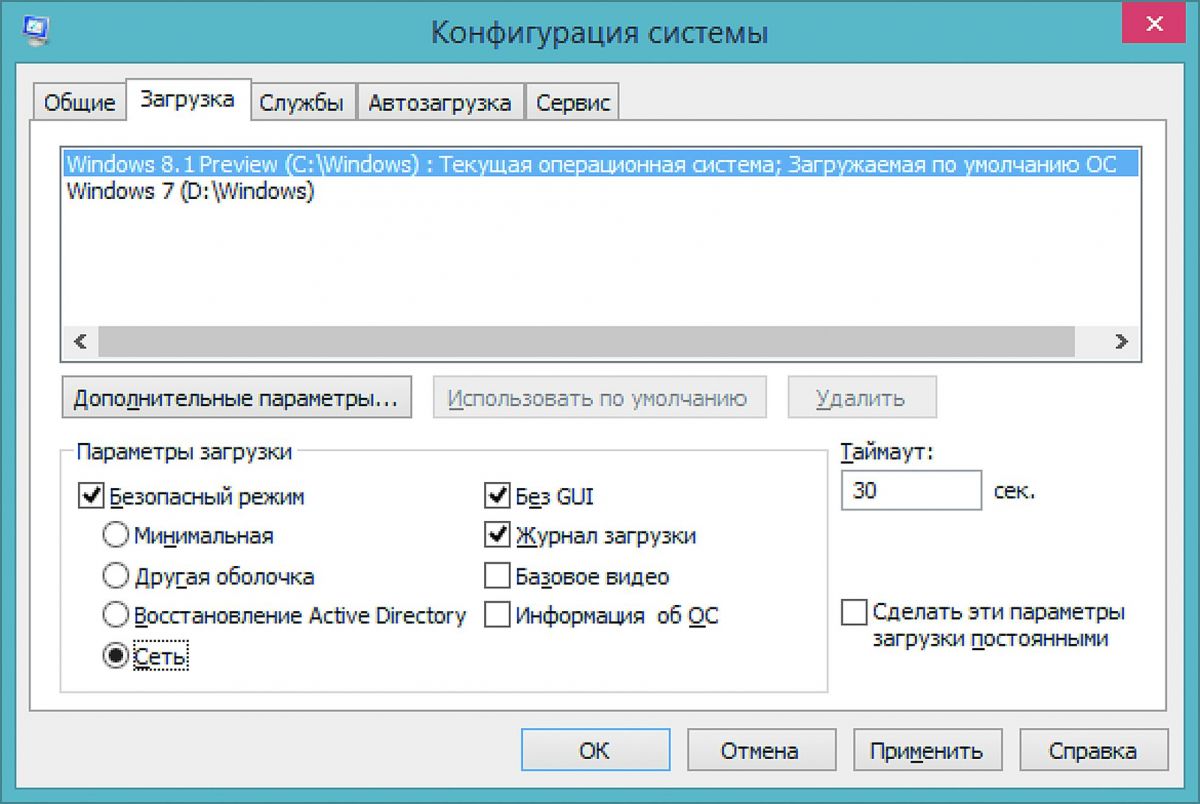The height and width of the screenshot is (804, 1200).
Task: Open the Службы tab
Action: click(302, 102)
